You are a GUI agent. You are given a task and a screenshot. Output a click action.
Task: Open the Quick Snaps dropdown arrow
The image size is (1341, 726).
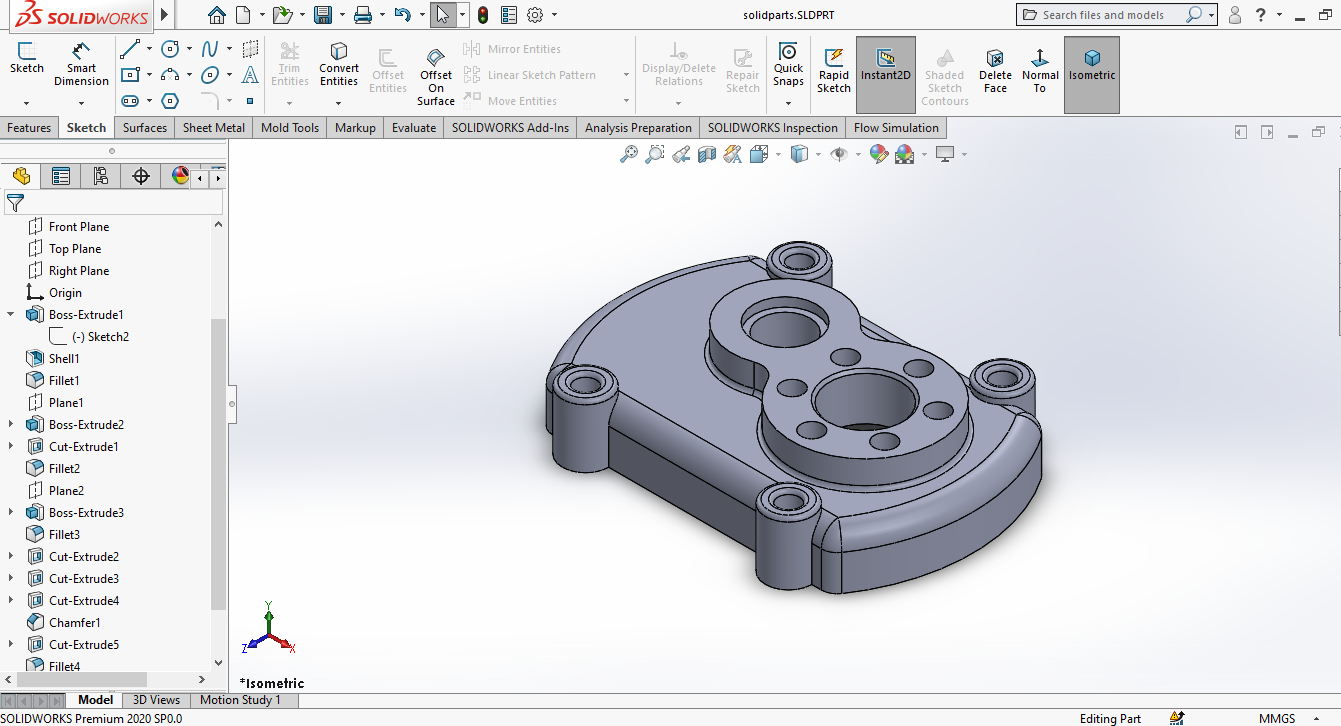point(788,102)
